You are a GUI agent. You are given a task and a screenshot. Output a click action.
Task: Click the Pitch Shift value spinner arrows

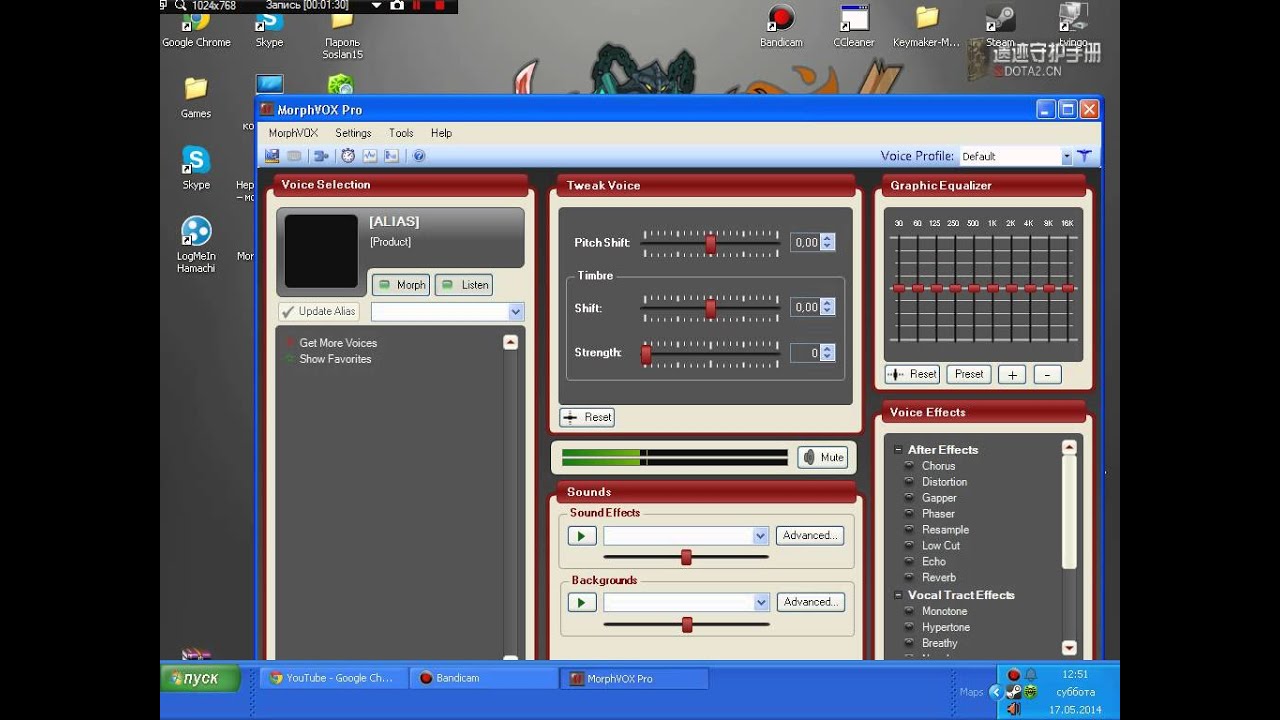pos(827,242)
